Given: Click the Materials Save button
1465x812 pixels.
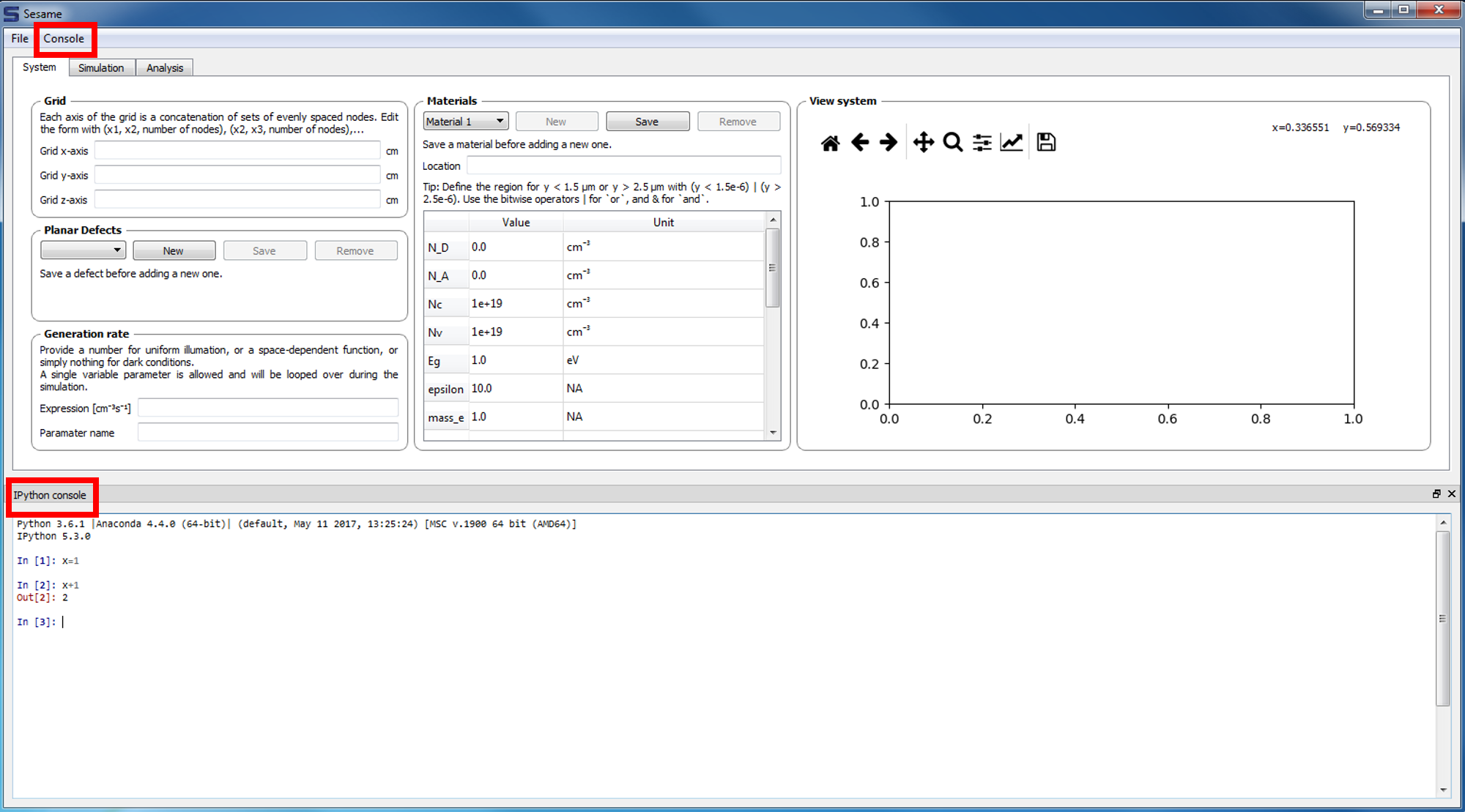Looking at the screenshot, I should [647, 122].
